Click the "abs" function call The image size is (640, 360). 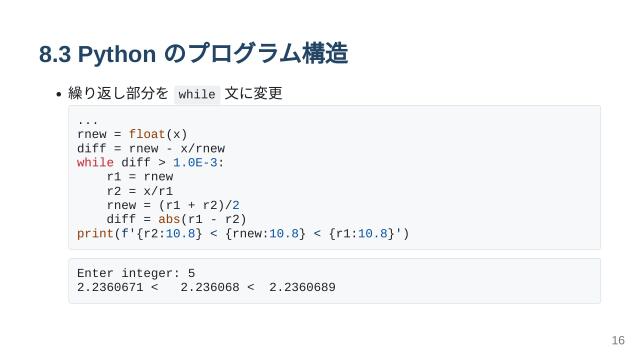tap(169, 219)
